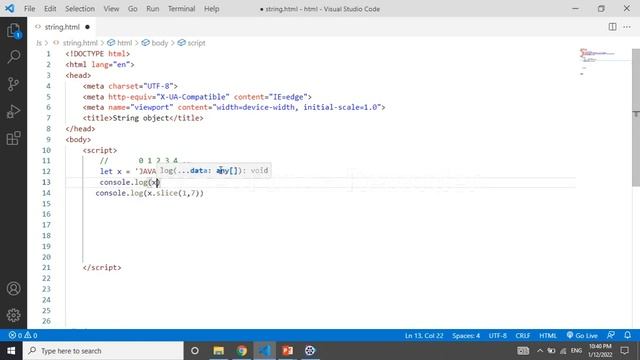Open the Selection menu
This screenshot has height=360, width=640.
[x=80, y=9]
